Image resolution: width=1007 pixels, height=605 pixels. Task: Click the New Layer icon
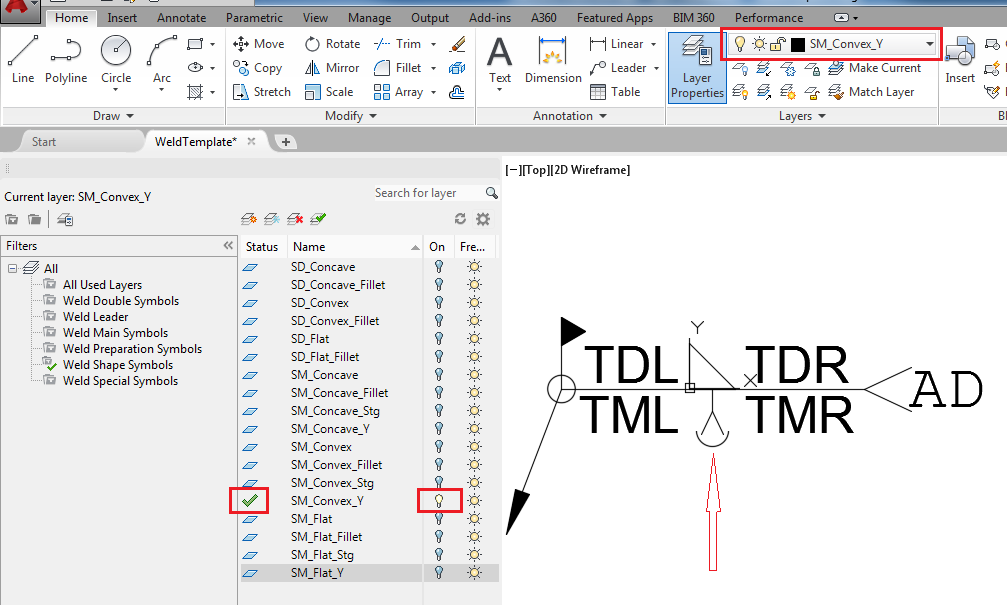pyautogui.click(x=249, y=219)
